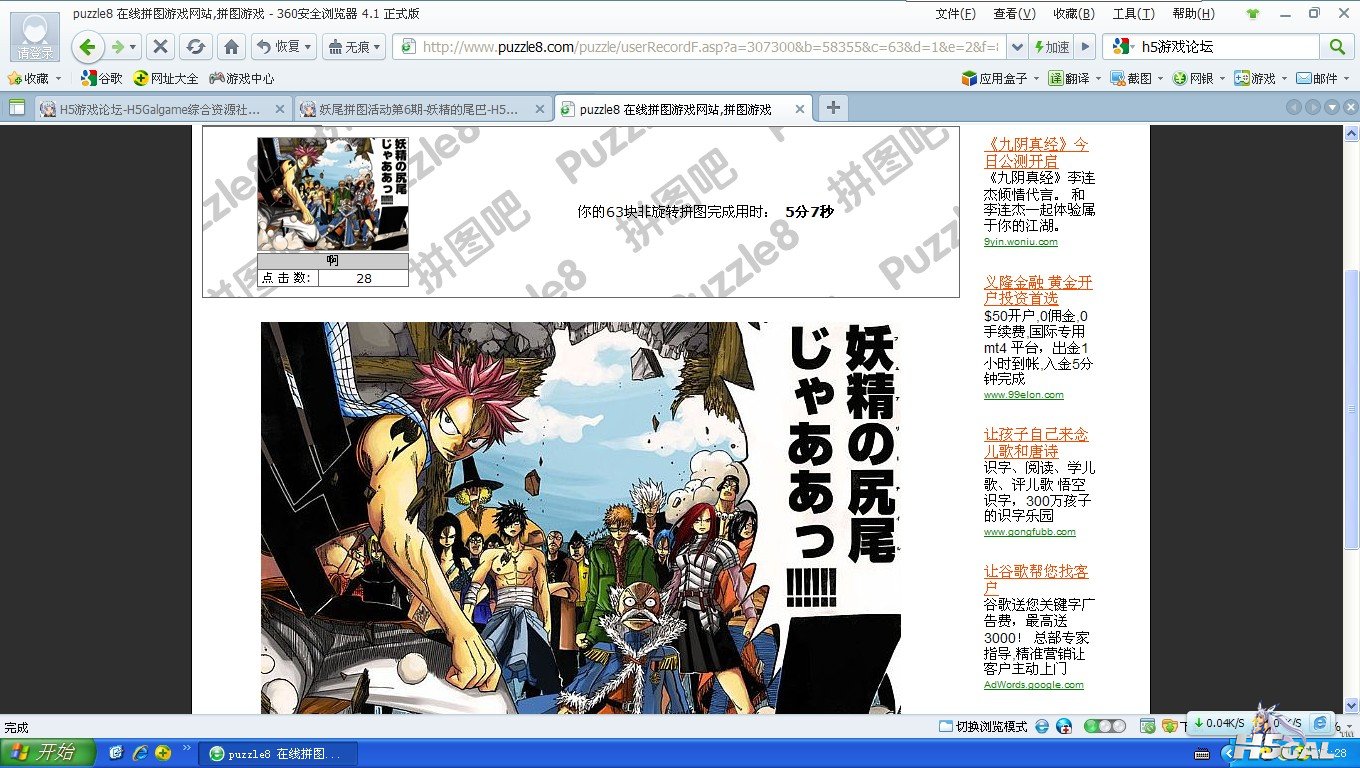This screenshot has width=1360, height=768.
Task: Open the 网址大全 bookmark
Action: 166,78
